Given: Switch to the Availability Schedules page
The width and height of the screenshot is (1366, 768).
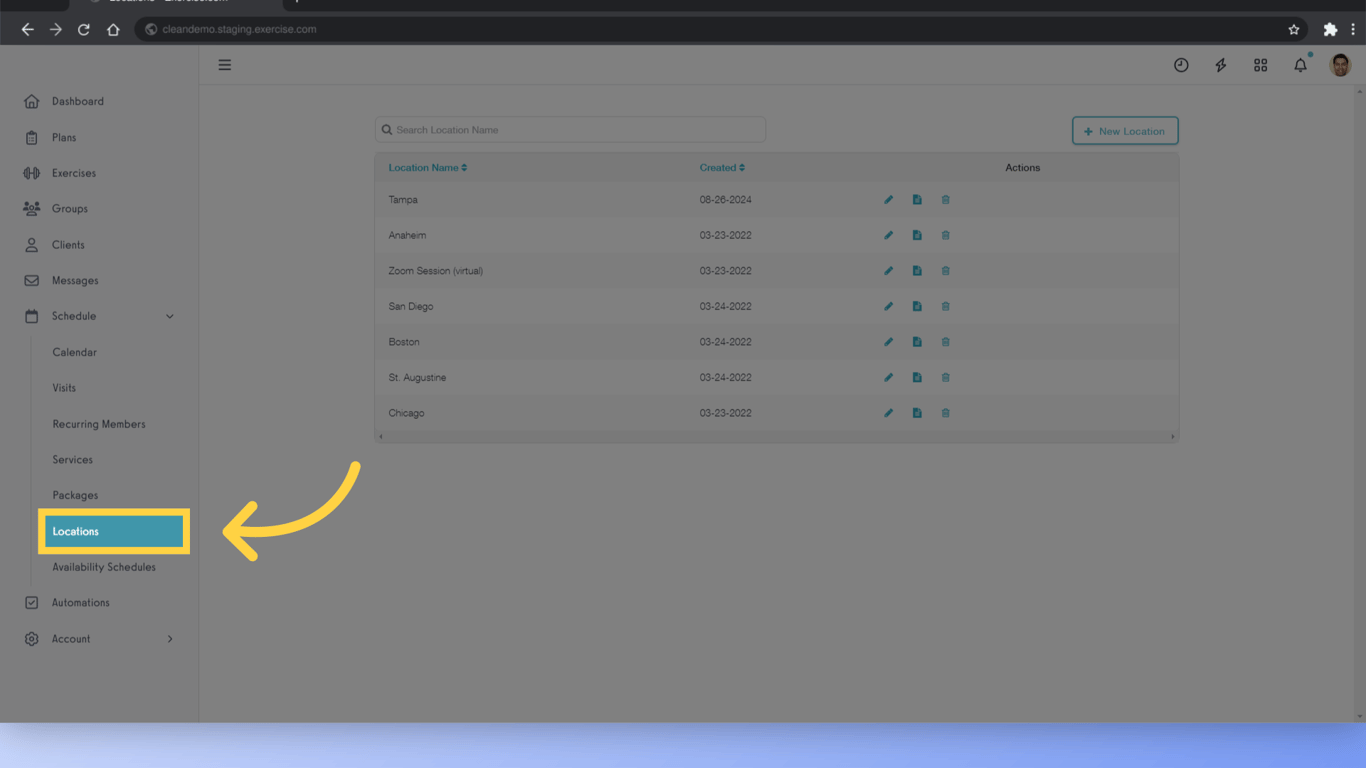Looking at the screenshot, I should coord(104,566).
